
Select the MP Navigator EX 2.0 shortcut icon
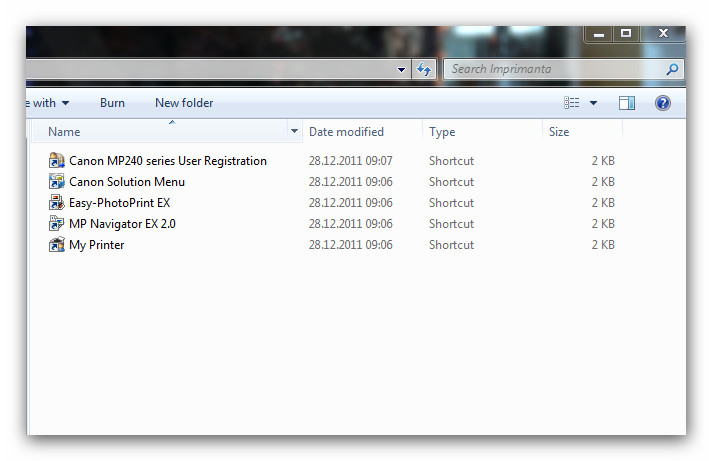coord(56,223)
